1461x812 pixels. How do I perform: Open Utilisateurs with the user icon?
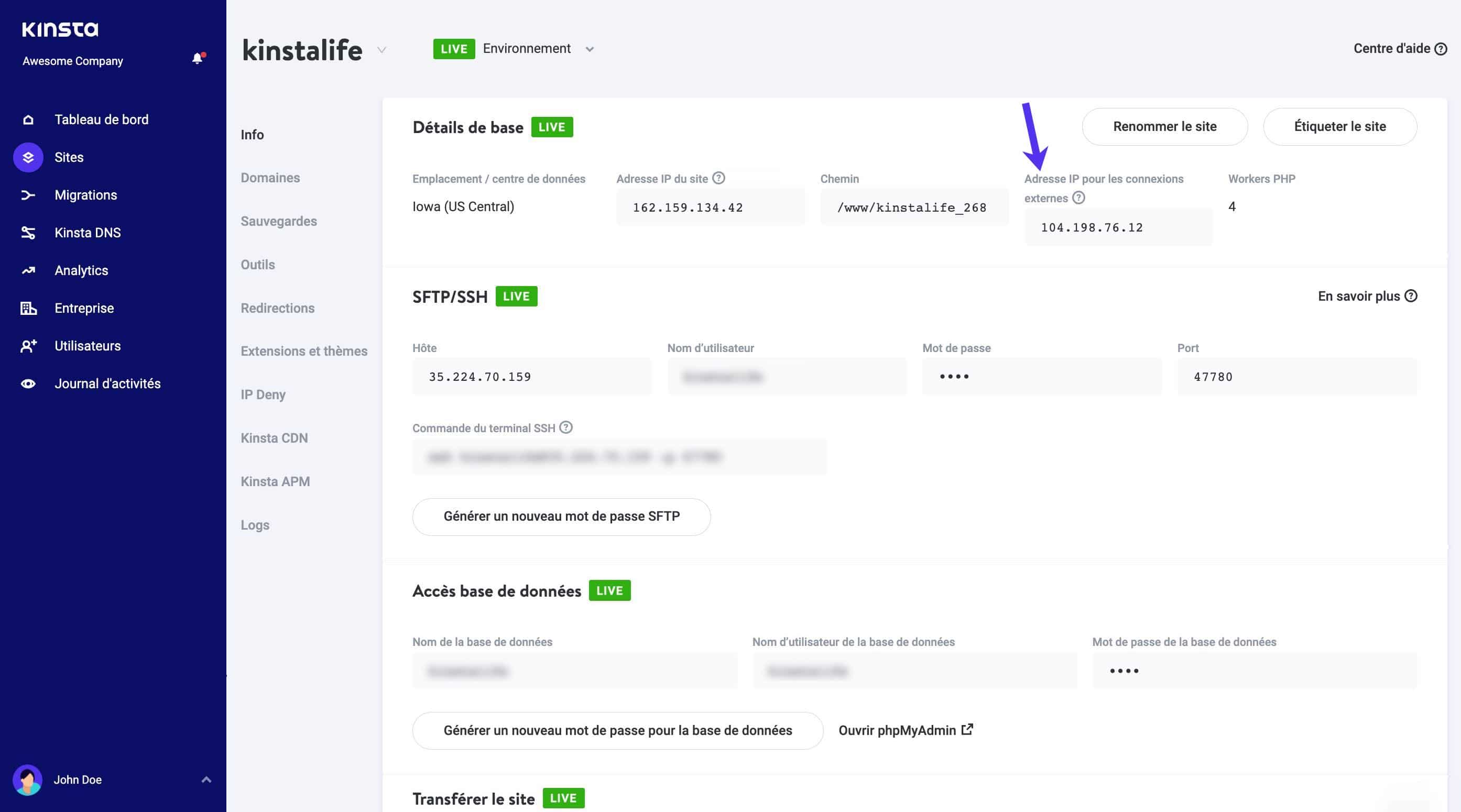28,345
